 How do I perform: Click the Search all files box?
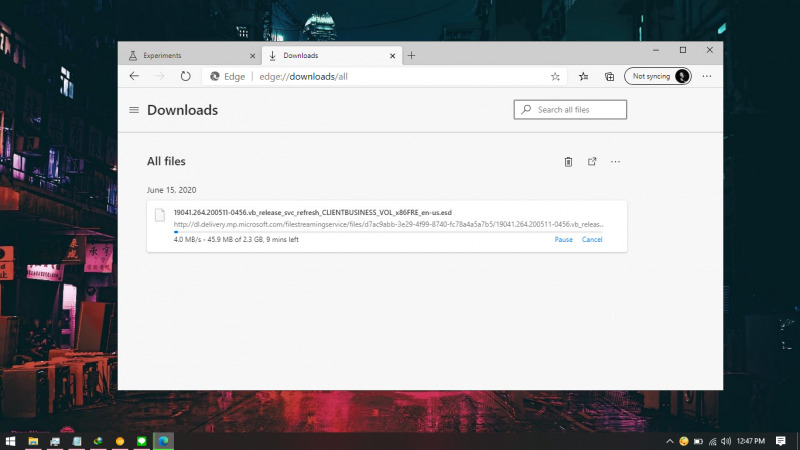[570, 110]
